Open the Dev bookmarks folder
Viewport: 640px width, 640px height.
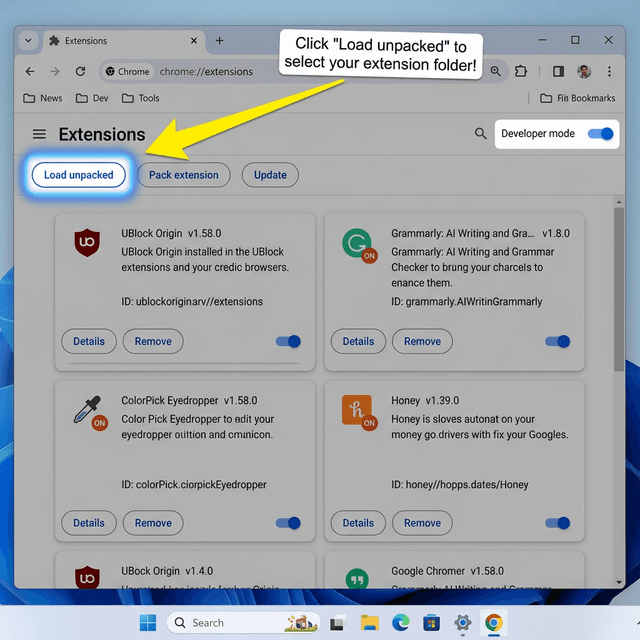pos(92,98)
